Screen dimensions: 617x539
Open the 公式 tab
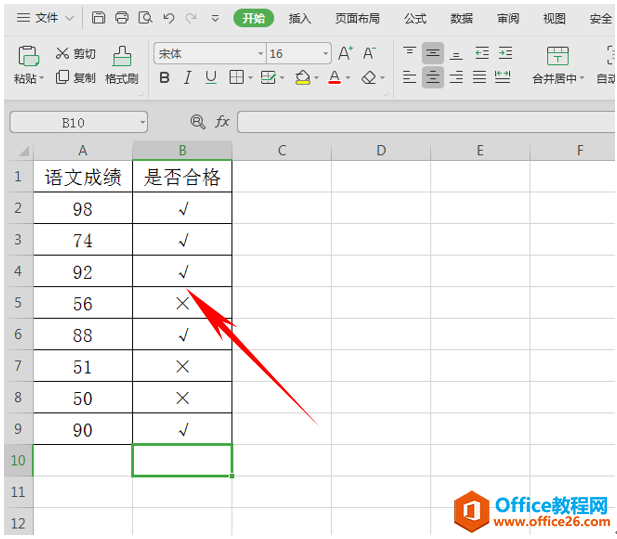click(415, 18)
